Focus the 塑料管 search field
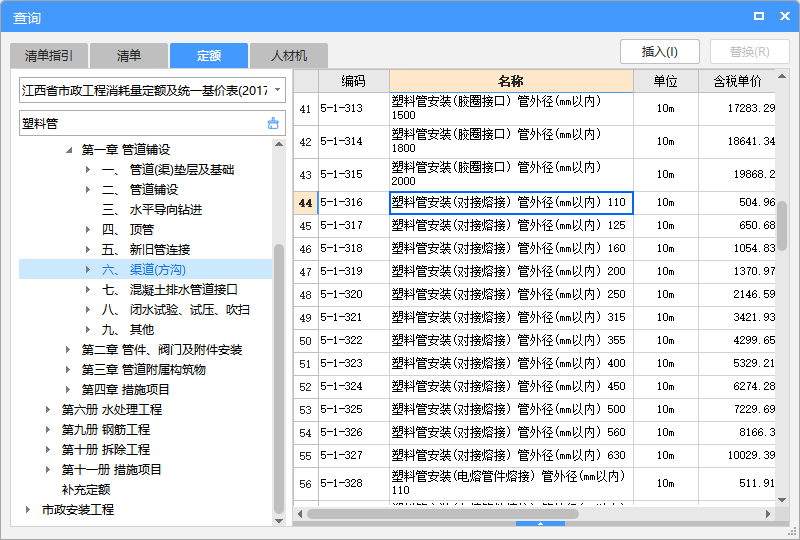Image resolution: width=800 pixels, height=540 pixels. point(143,123)
